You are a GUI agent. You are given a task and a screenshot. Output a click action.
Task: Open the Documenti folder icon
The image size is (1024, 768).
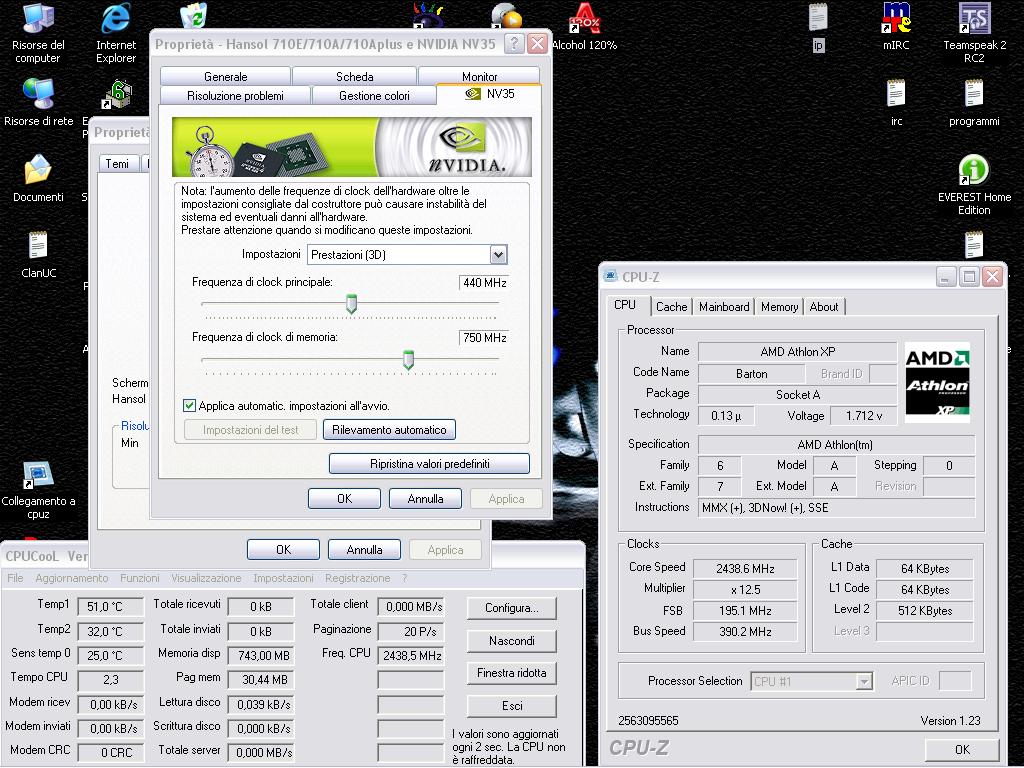click(39, 178)
